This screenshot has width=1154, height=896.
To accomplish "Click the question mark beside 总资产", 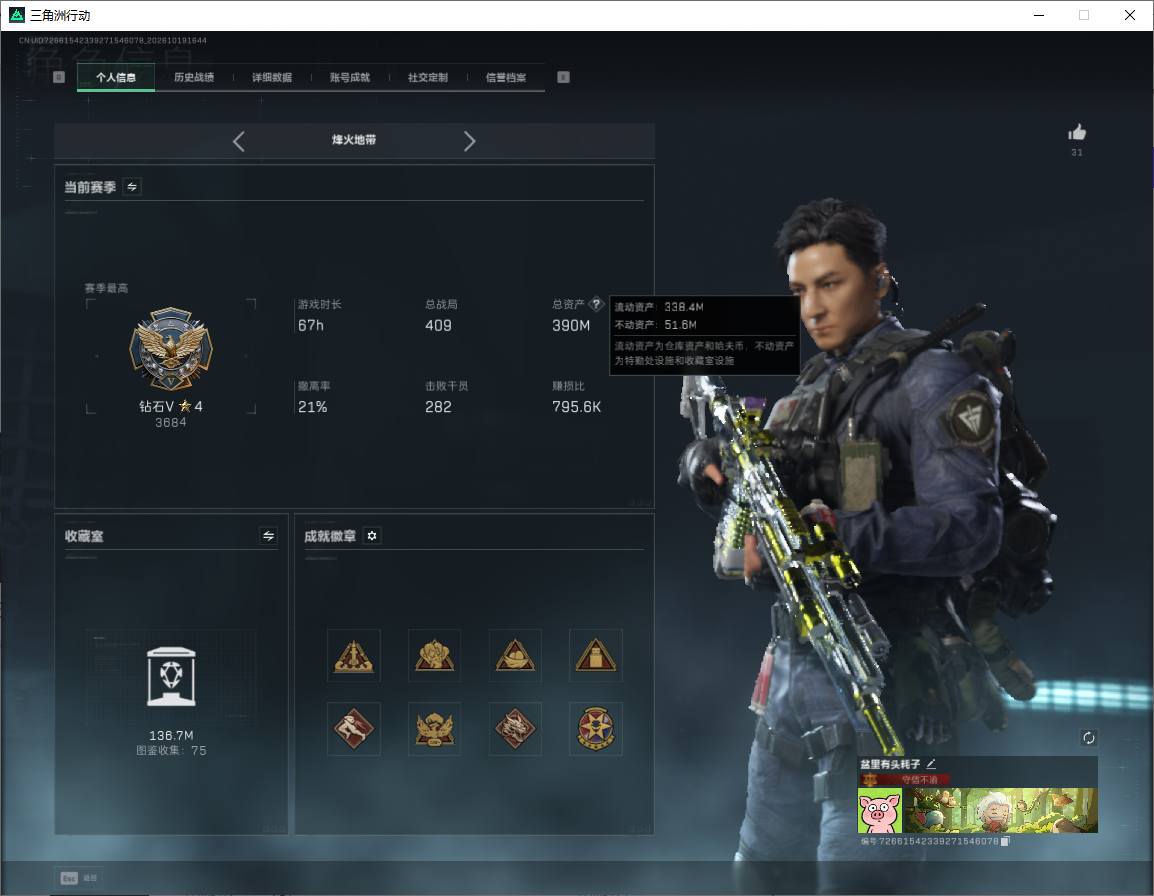I will [596, 303].
